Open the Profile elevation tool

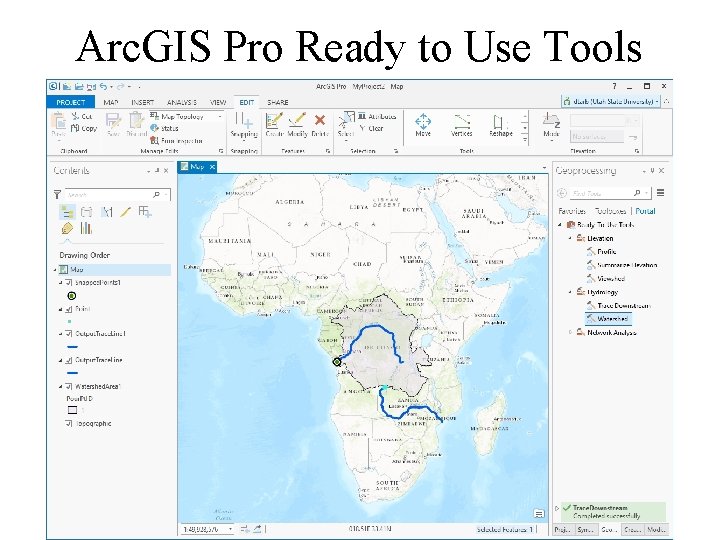tap(607, 252)
